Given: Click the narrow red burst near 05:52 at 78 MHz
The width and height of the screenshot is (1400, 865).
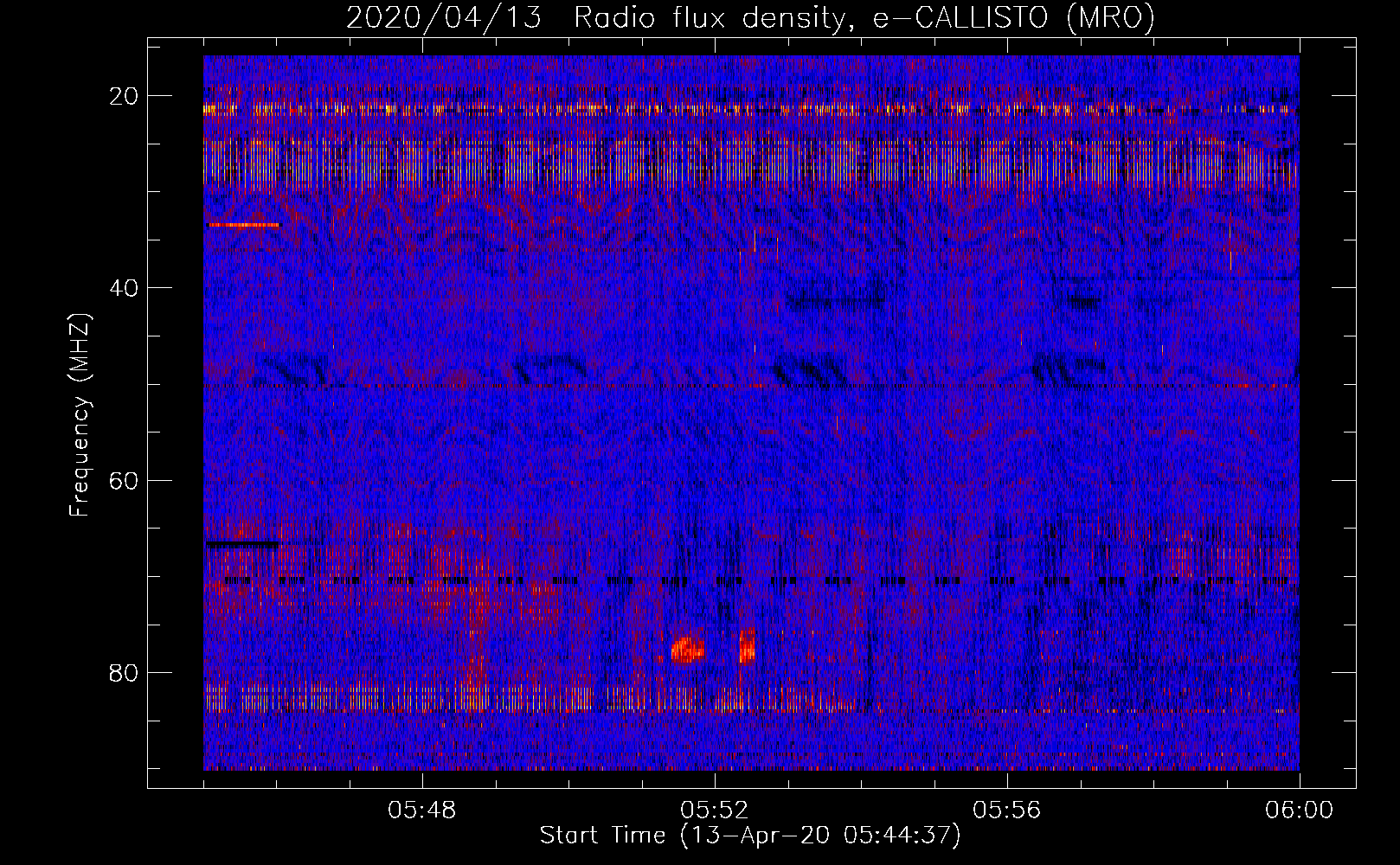Looking at the screenshot, I should pos(747,645).
